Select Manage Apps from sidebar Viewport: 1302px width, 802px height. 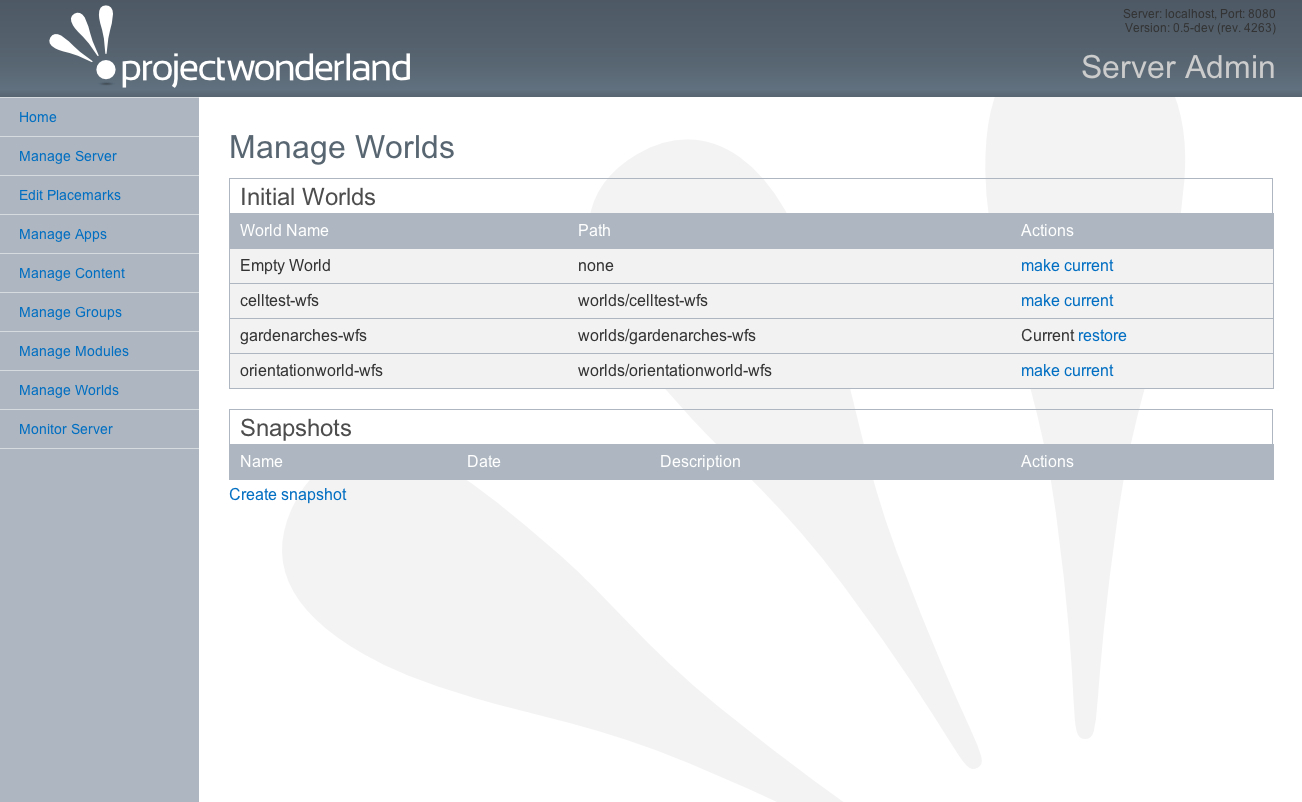point(63,234)
